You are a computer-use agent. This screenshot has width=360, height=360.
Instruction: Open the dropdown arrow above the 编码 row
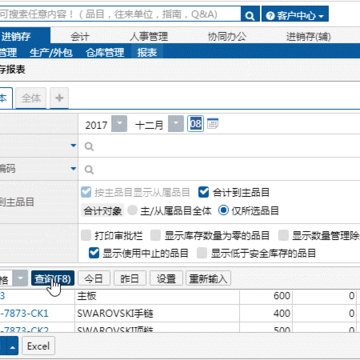pos(74,146)
